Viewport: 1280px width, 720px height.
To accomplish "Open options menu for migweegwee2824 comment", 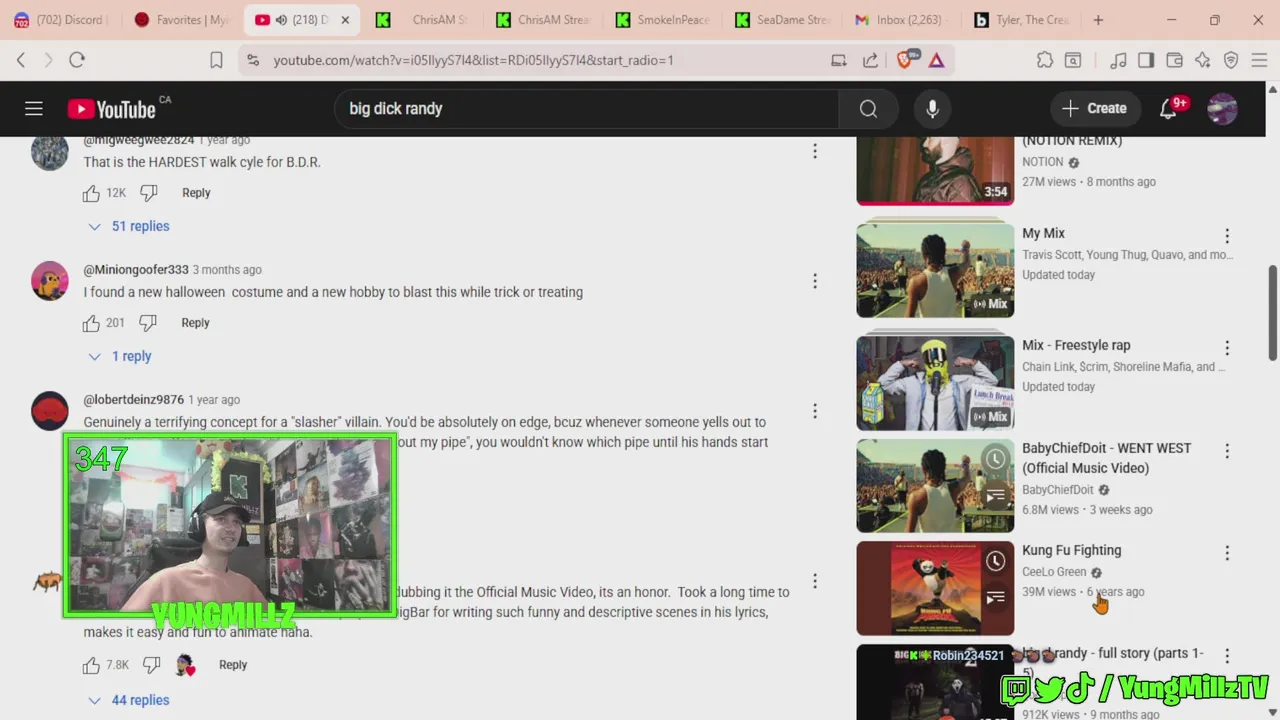I will [815, 151].
